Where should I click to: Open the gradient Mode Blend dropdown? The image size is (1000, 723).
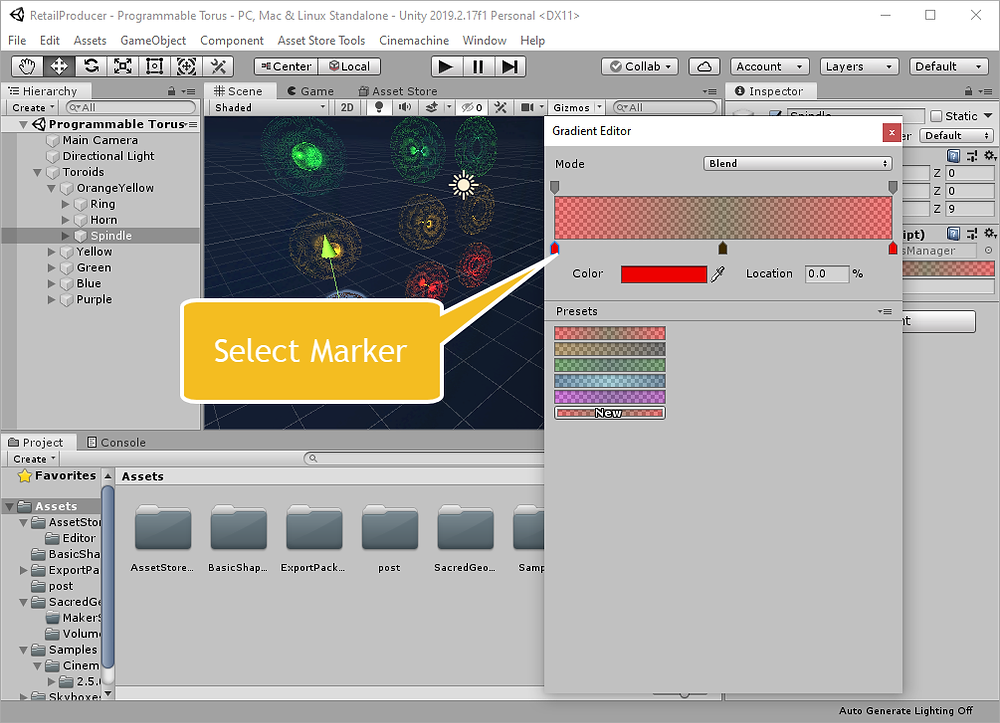pos(797,164)
